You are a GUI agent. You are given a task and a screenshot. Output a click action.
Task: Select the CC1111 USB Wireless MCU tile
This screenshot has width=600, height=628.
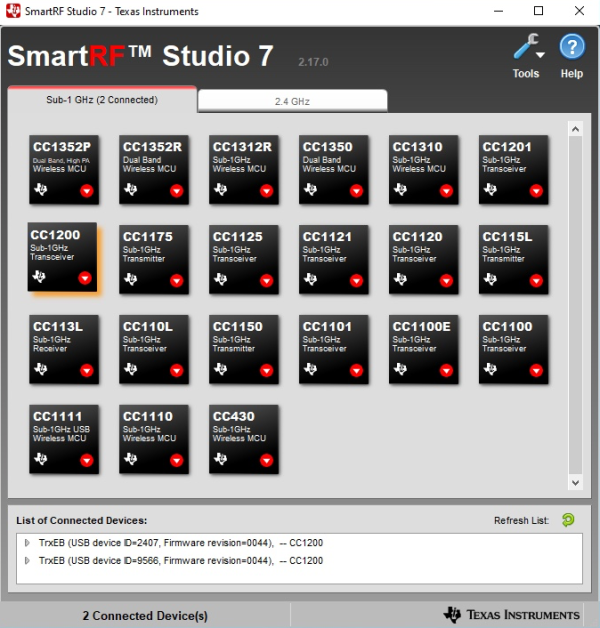64,439
